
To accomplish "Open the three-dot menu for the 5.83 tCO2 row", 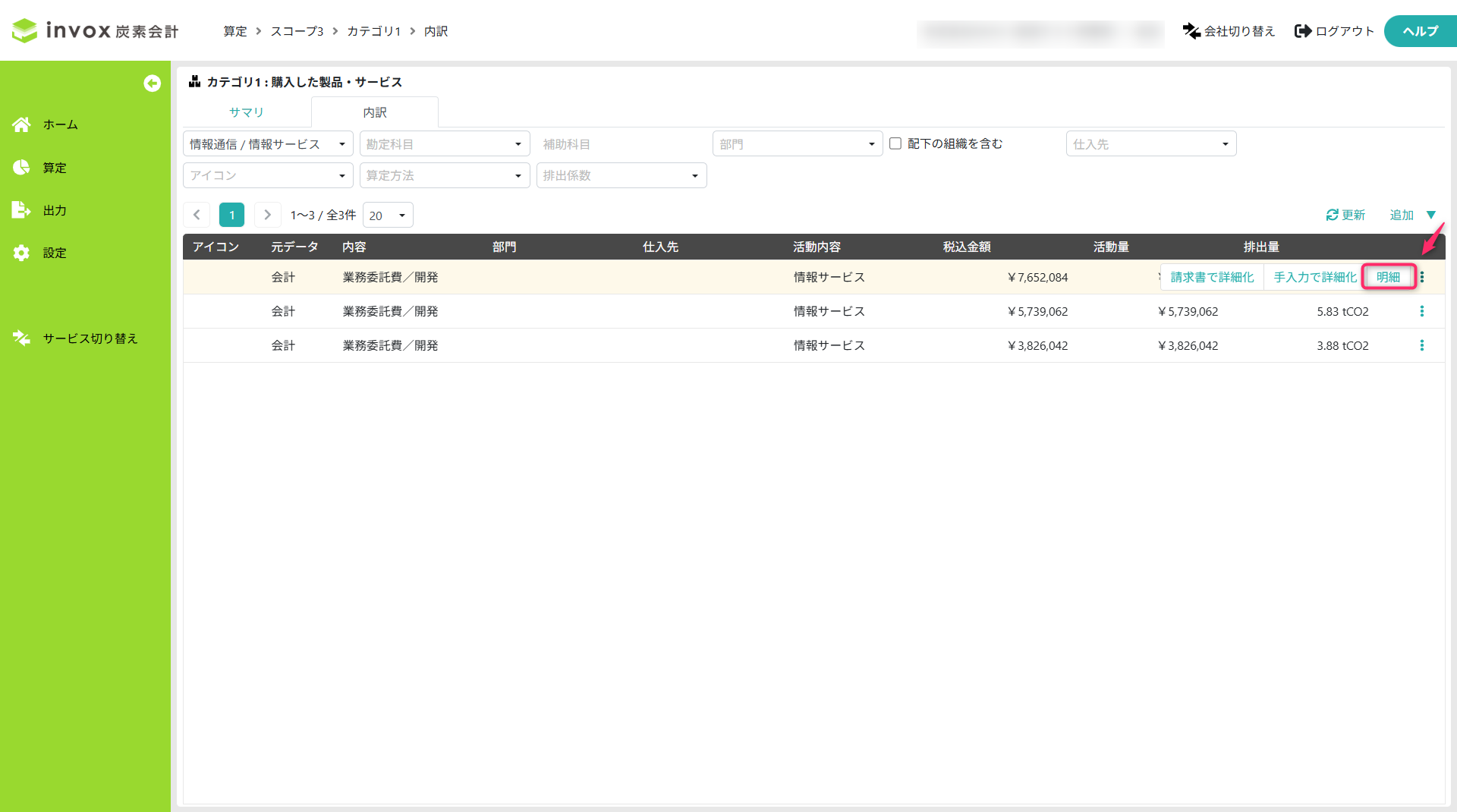I will tap(1422, 311).
